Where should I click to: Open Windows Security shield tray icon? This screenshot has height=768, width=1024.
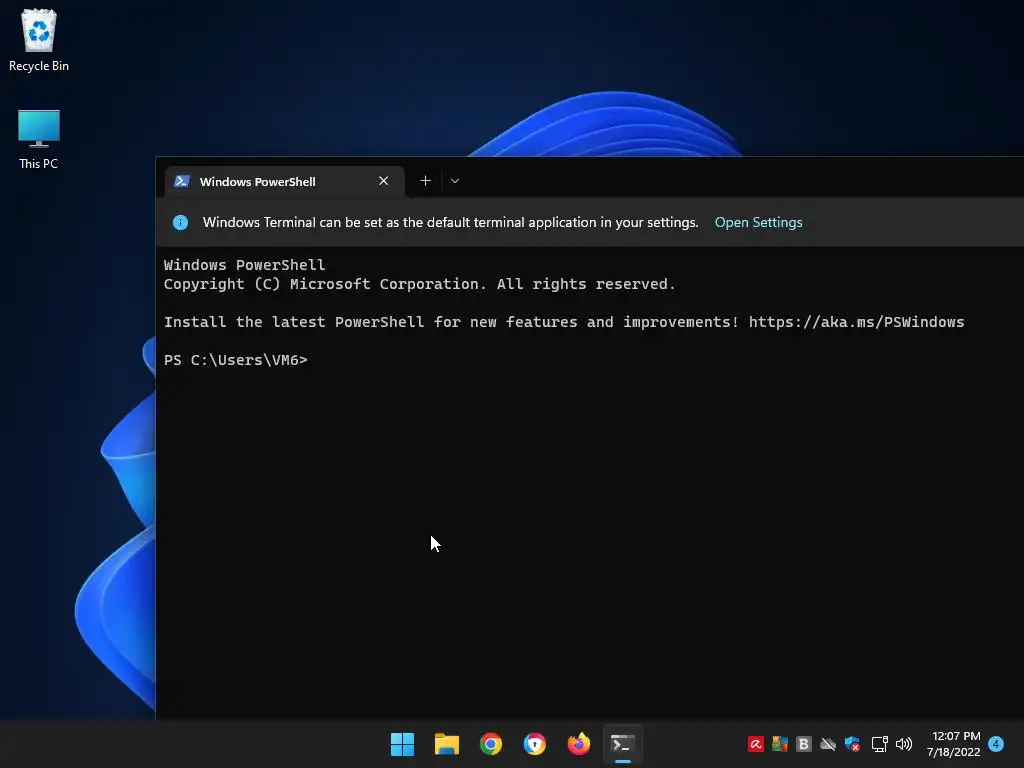click(x=852, y=744)
